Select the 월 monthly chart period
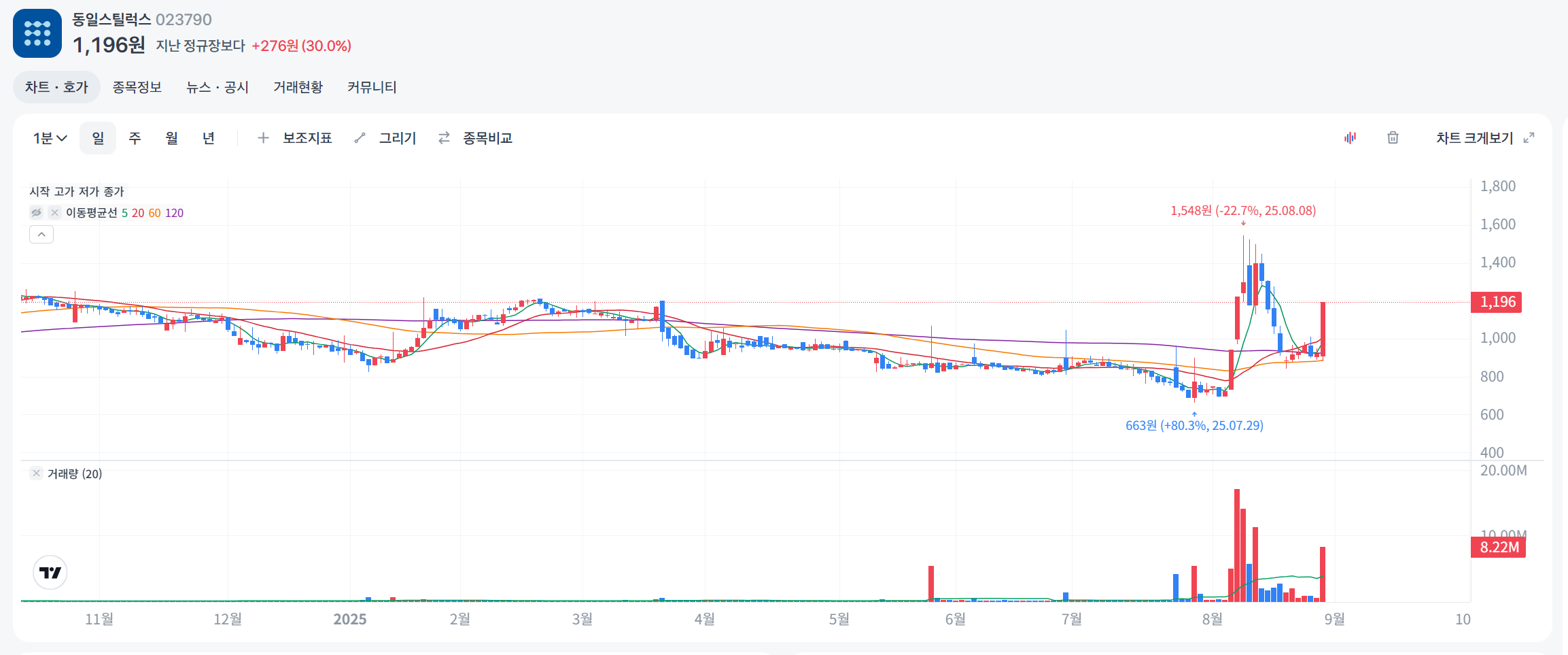Viewport: 1568px width, 655px height. pos(171,138)
